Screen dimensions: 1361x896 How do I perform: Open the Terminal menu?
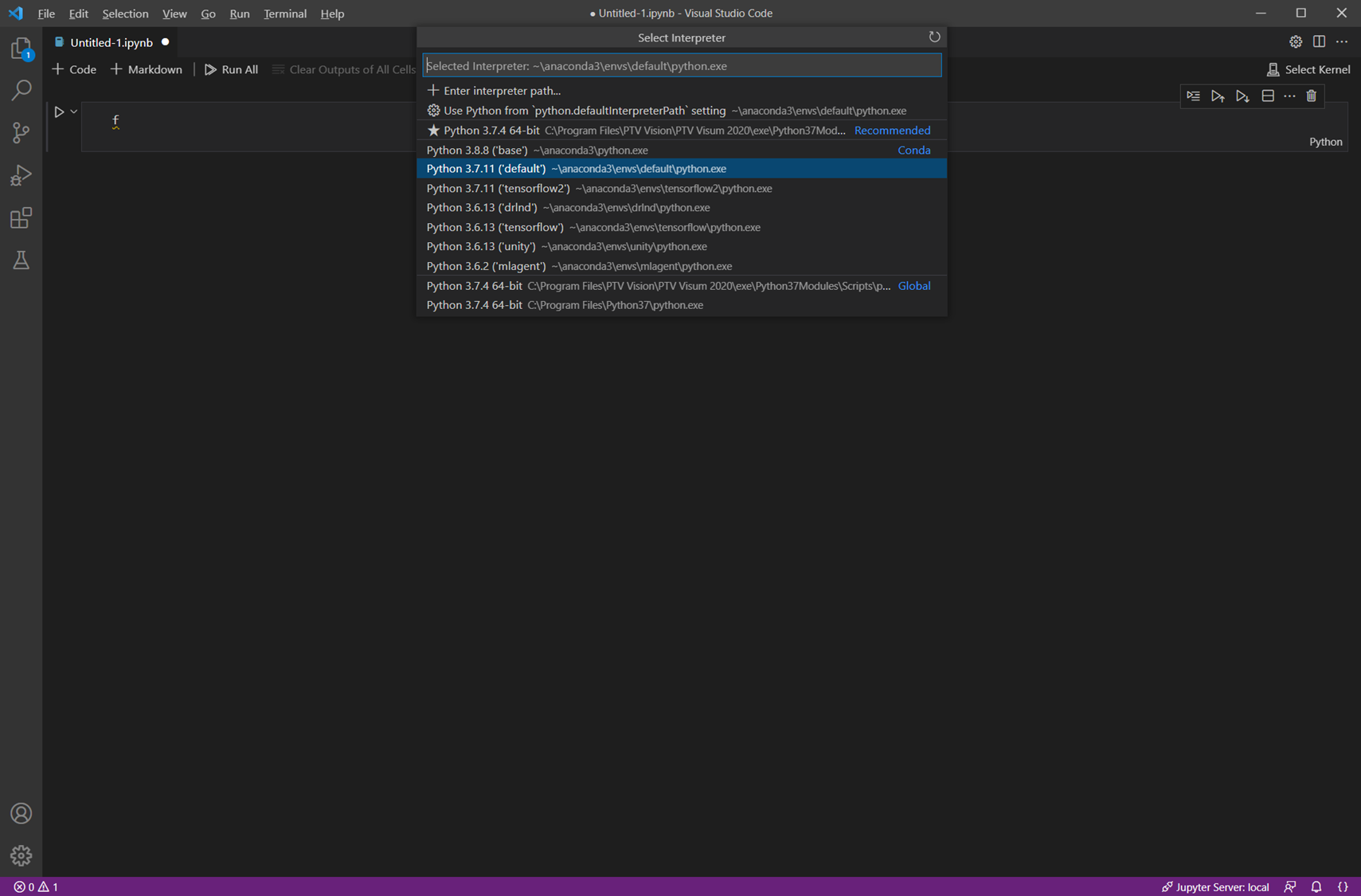coord(285,14)
